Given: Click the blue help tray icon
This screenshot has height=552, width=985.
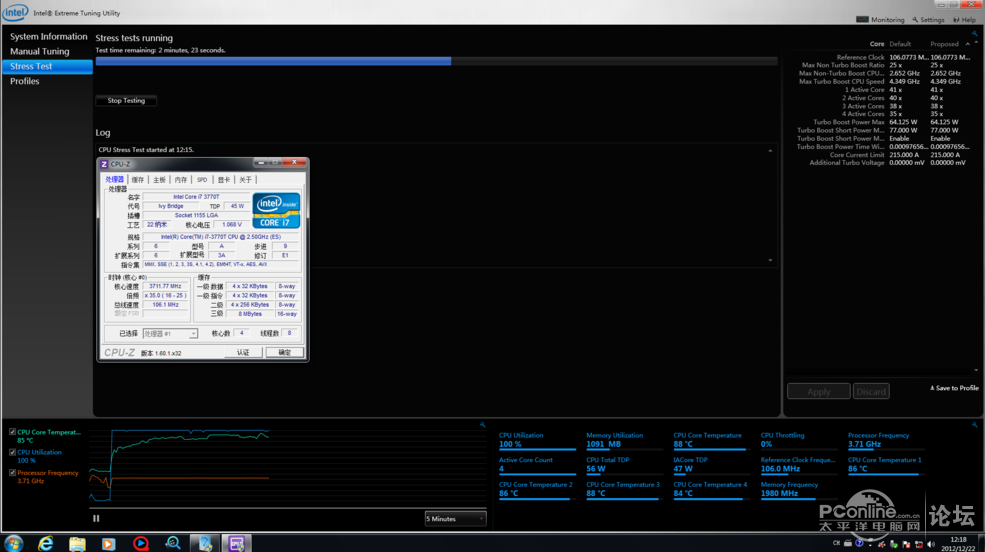Looking at the screenshot, I should [859, 543].
